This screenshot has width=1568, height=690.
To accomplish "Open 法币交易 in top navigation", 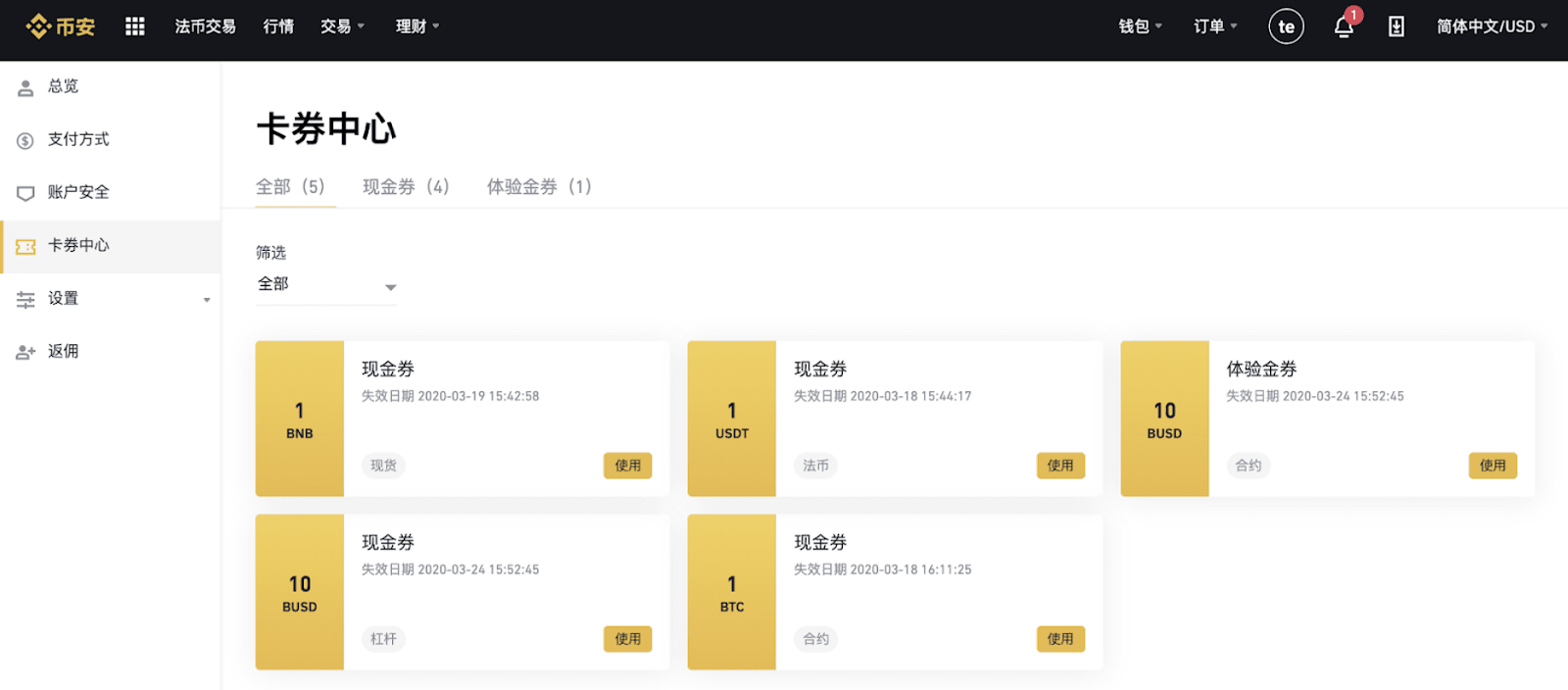I will 205,26.
